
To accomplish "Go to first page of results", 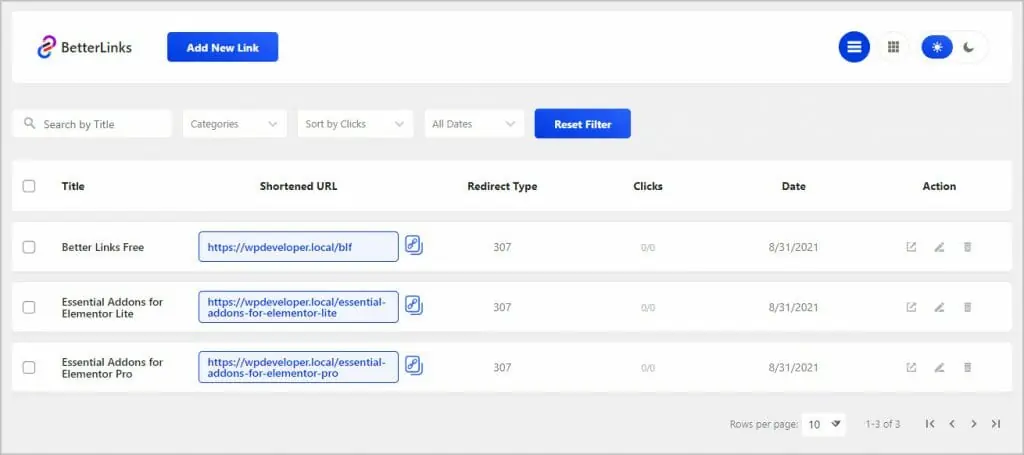I will [930, 424].
